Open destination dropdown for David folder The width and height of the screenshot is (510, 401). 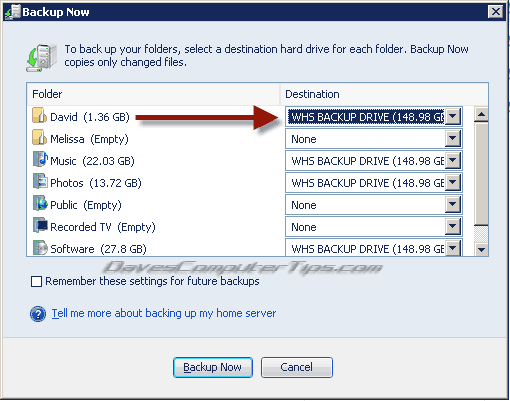coord(453,117)
